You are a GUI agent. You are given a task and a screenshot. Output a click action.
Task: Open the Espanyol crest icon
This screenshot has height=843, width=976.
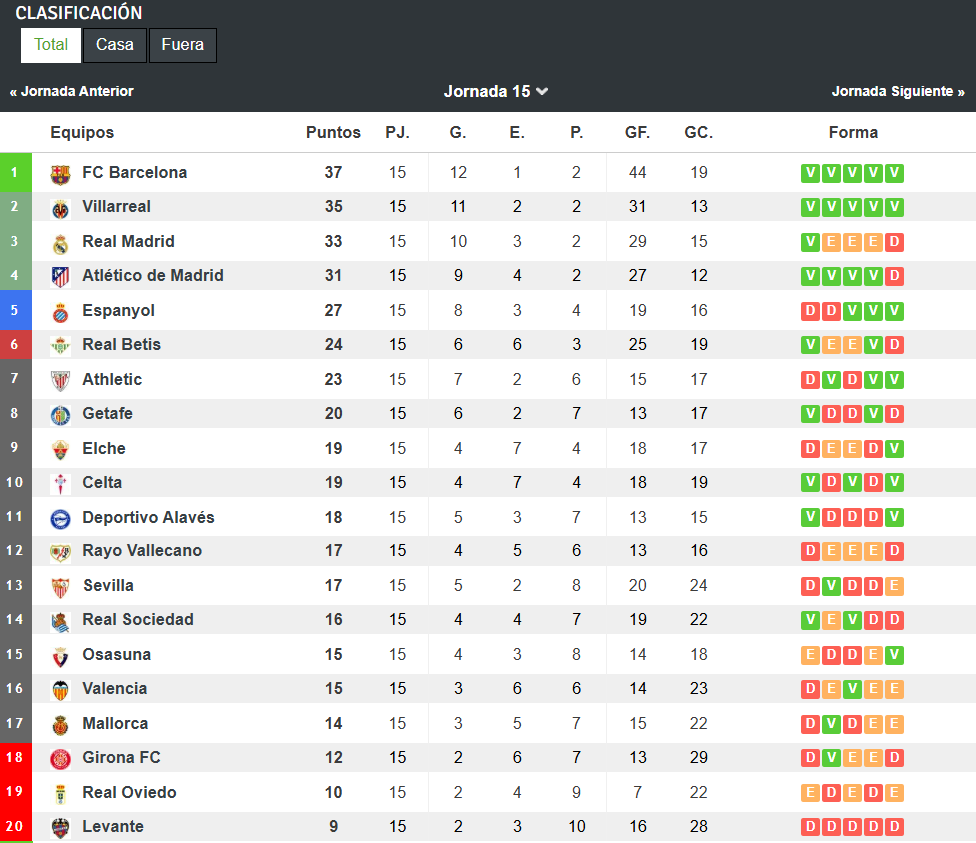[x=60, y=313]
